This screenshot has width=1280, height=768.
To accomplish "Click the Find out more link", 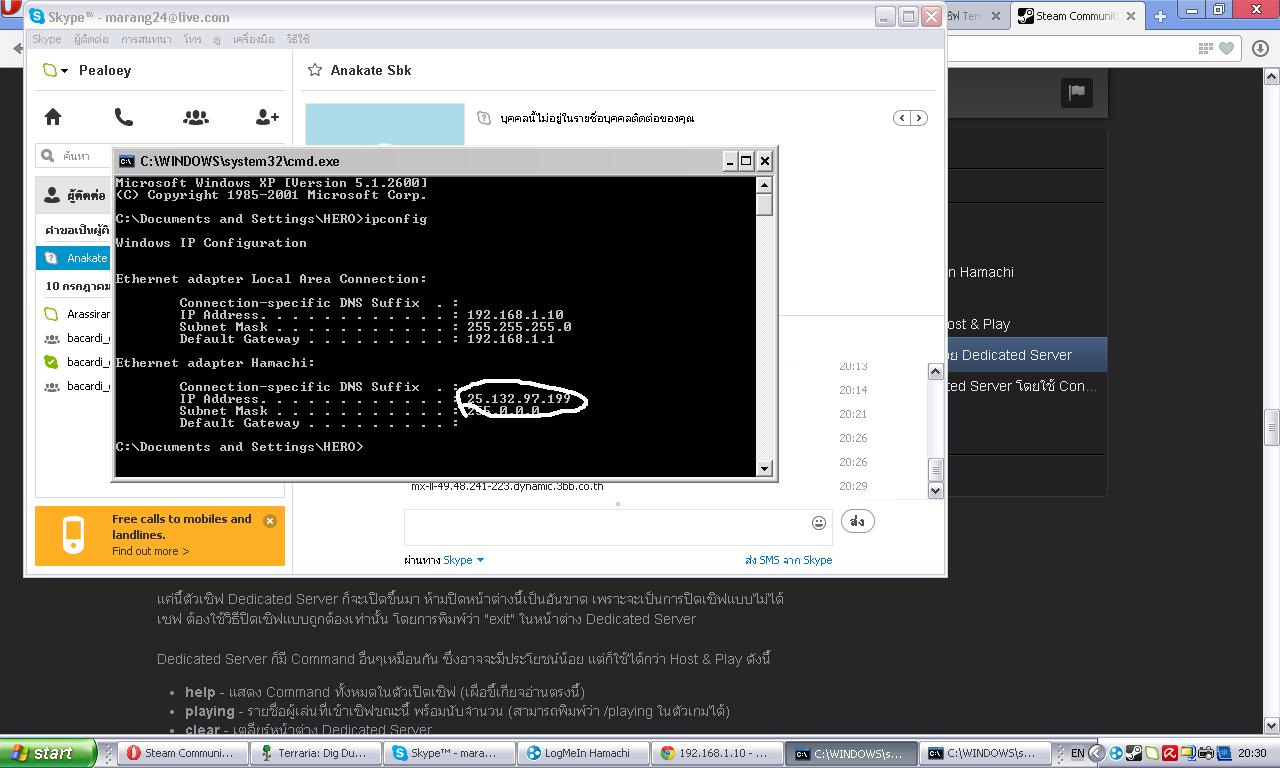I will [150, 551].
